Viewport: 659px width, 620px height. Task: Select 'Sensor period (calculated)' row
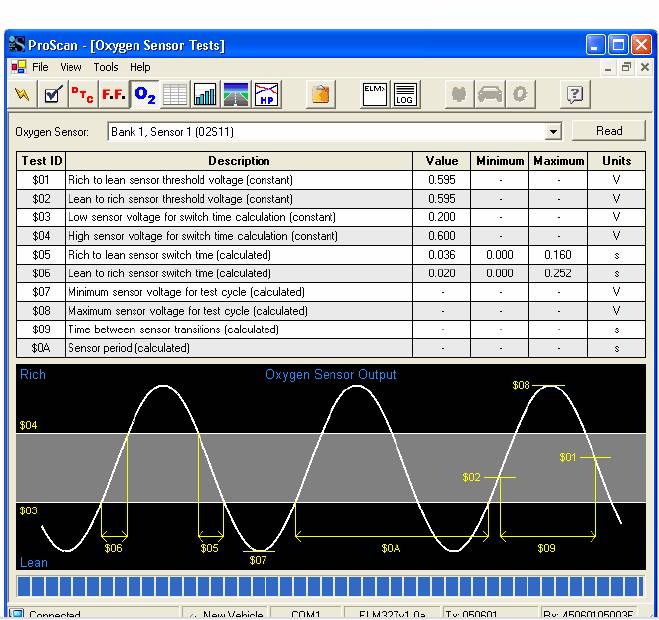tap(331, 348)
